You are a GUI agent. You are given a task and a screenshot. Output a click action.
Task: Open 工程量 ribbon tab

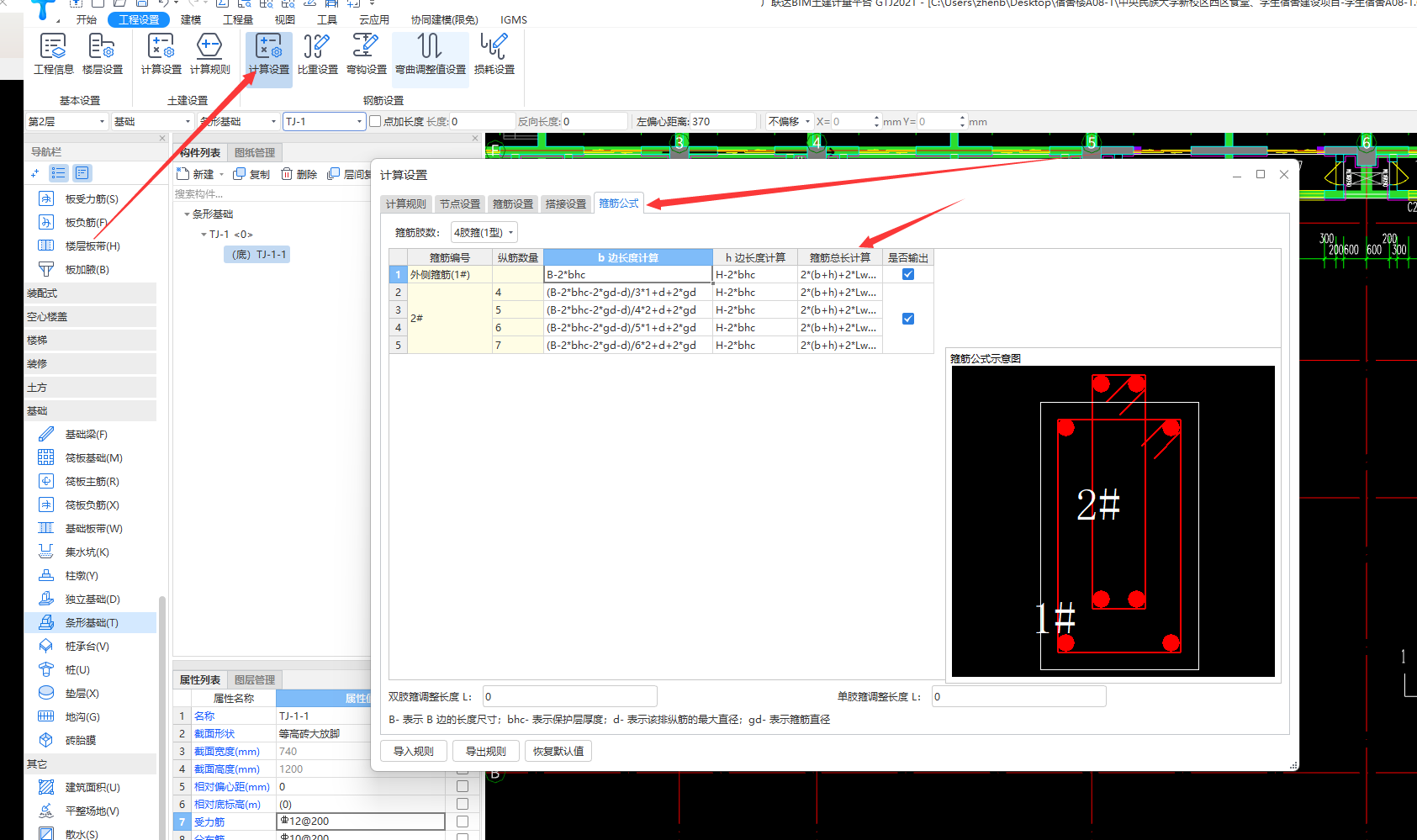pos(238,19)
